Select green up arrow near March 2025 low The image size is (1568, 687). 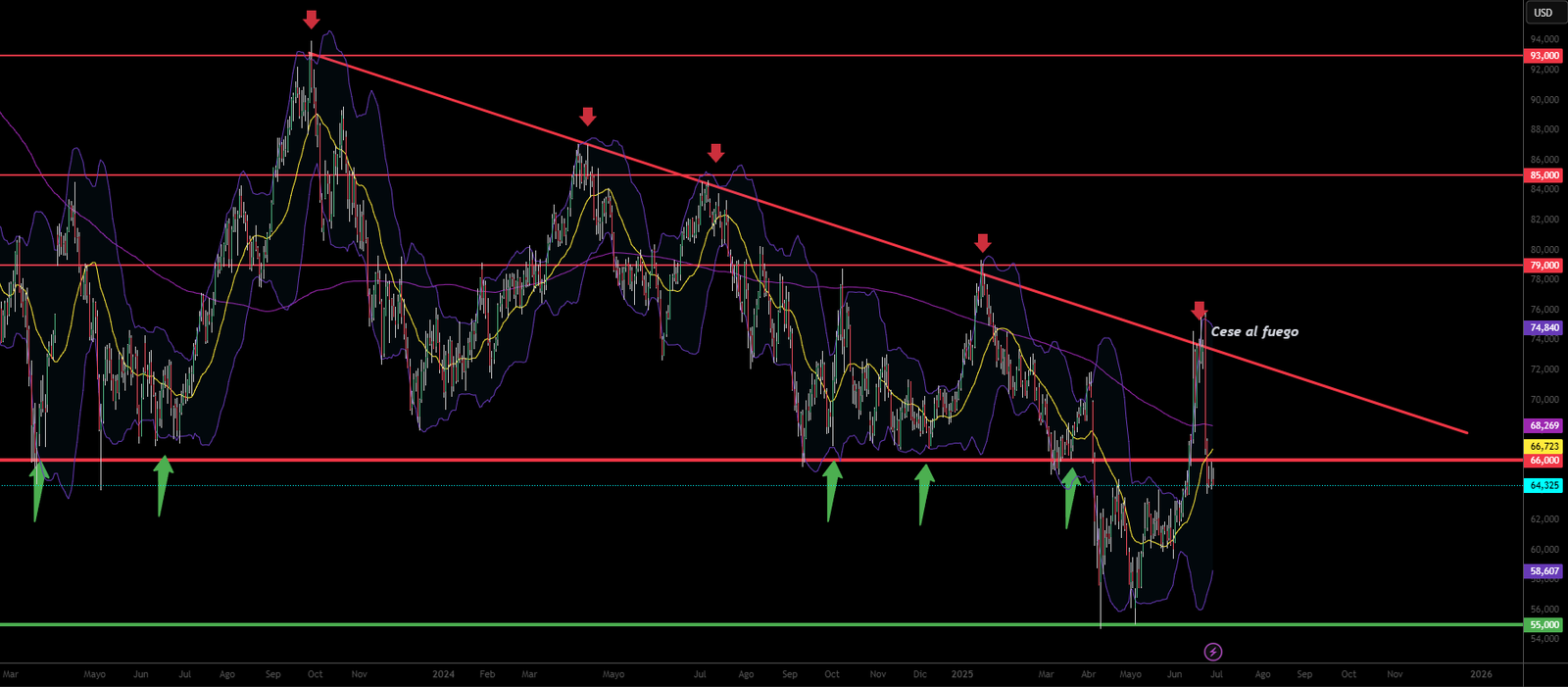[x=1070, y=496]
